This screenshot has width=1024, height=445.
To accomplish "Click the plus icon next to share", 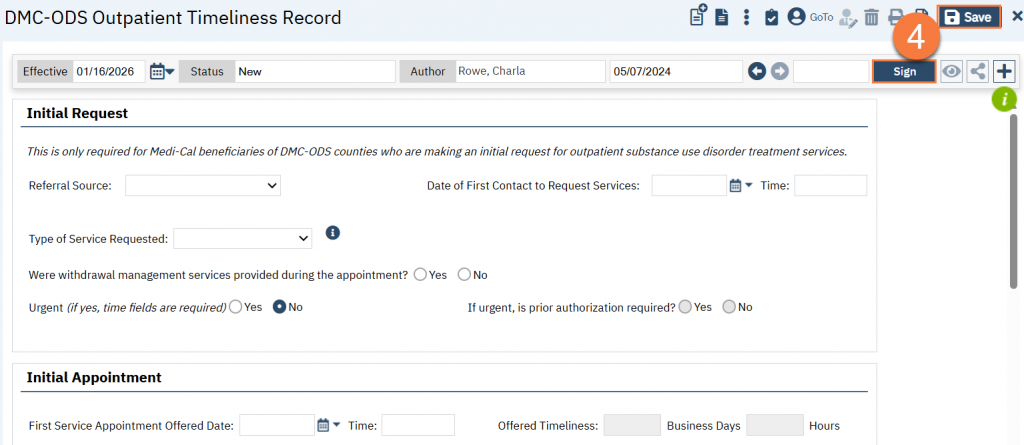I will 1004,71.
